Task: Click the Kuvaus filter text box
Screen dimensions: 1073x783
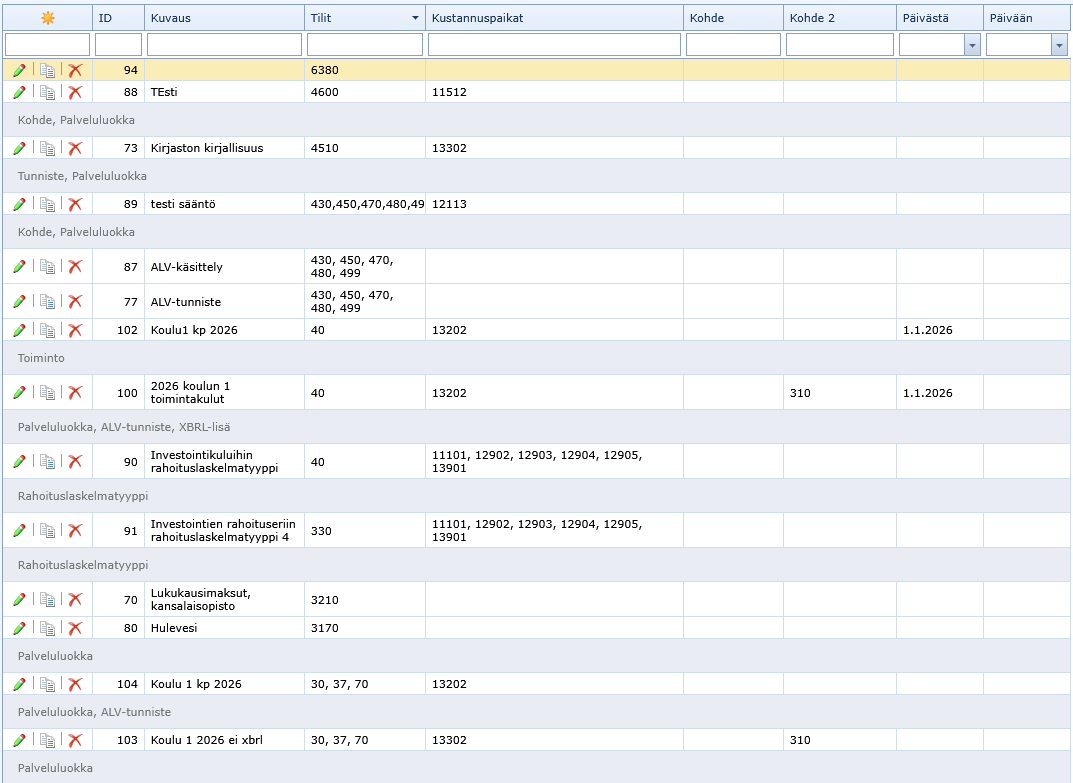Action: click(224, 45)
